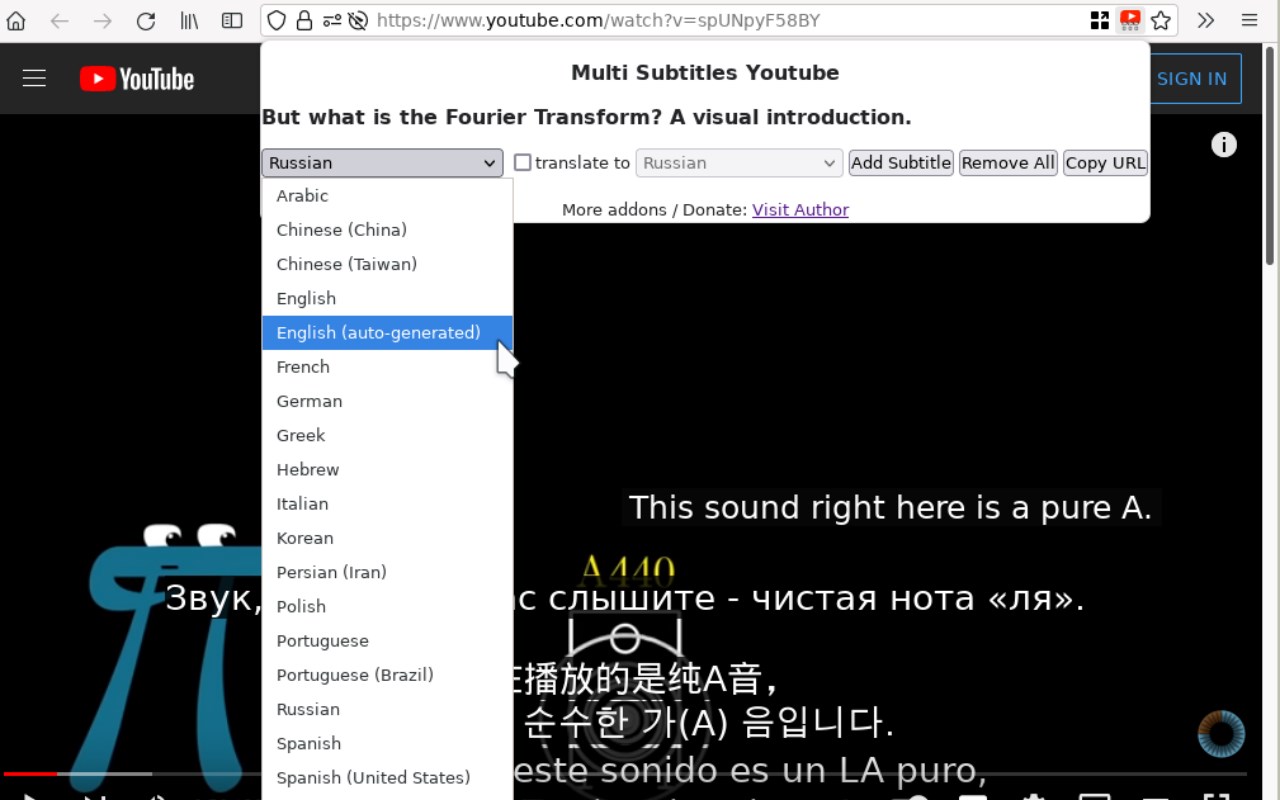Click the site security padlock icon

pyautogui.click(x=304, y=20)
